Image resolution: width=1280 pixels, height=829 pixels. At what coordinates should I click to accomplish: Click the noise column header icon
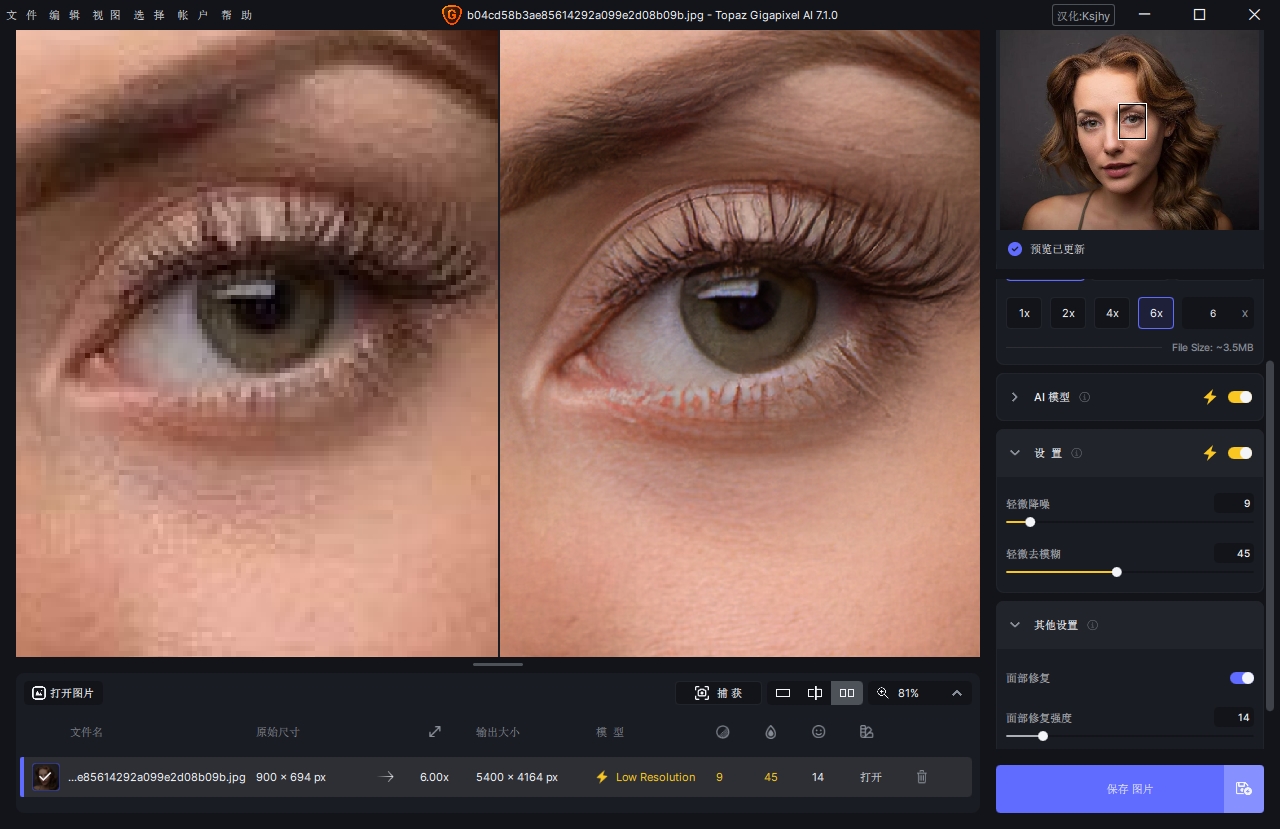(722, 732)
